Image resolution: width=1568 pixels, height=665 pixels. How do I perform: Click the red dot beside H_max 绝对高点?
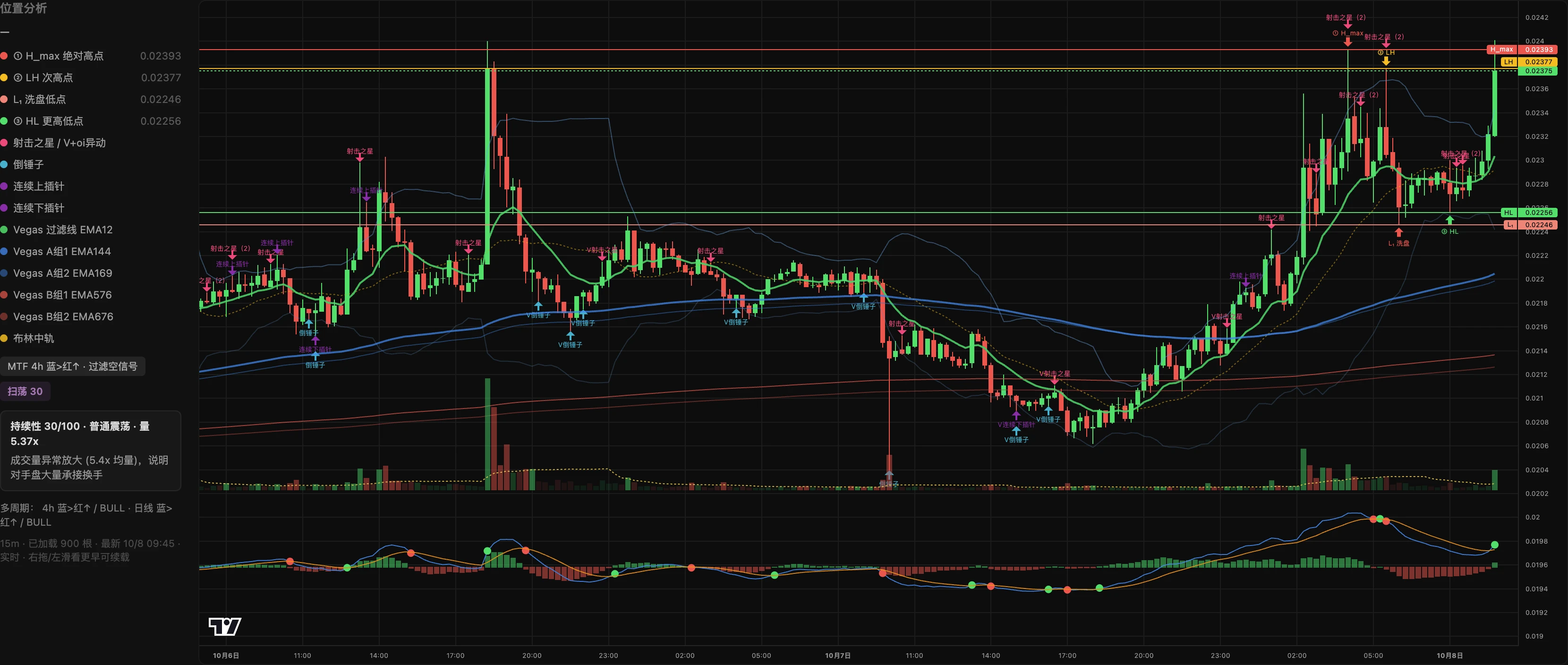click(4, 56)
